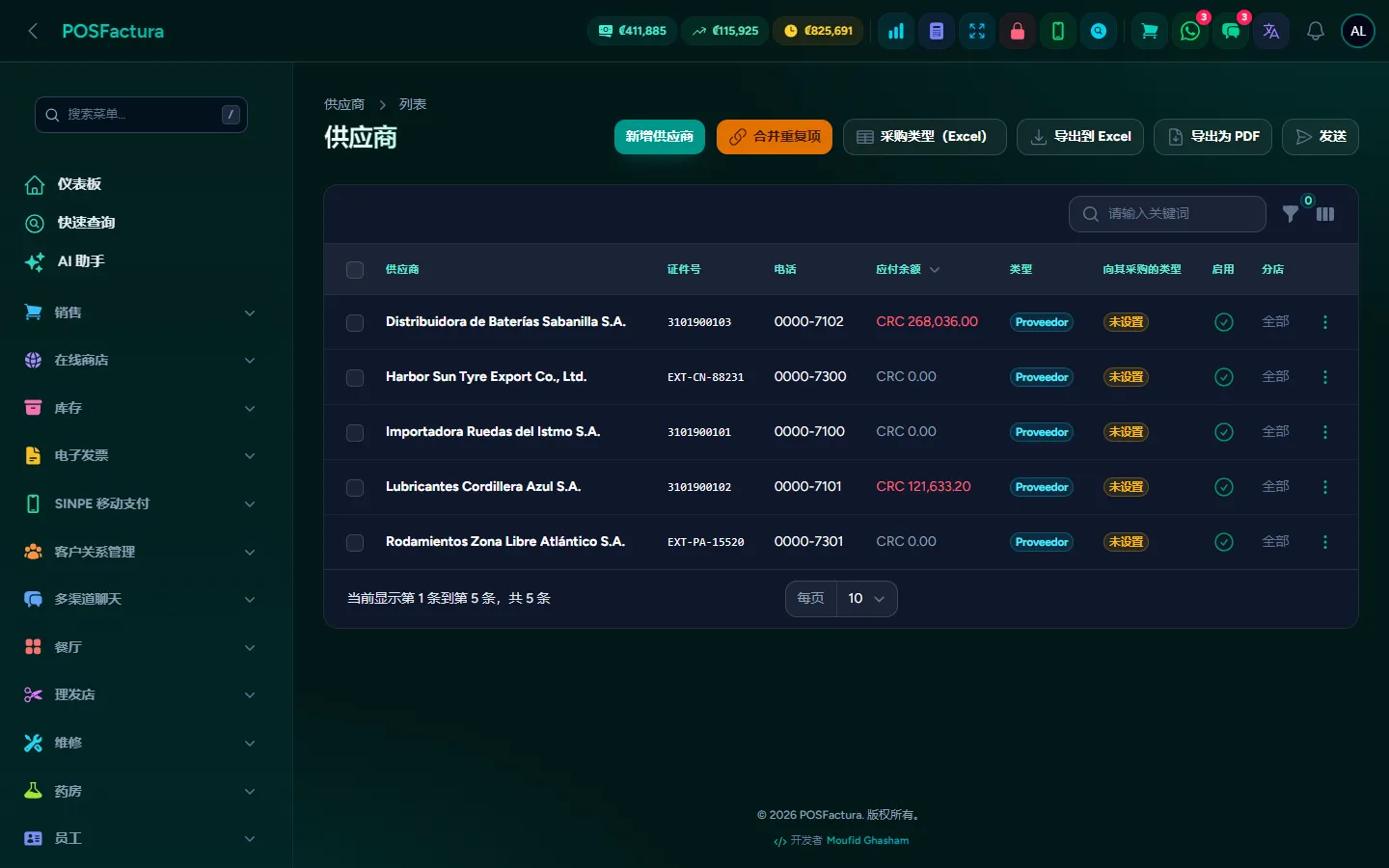Toggle the select-all checkbox in table header
This screenshot has width=1389, height=868.
355,270
